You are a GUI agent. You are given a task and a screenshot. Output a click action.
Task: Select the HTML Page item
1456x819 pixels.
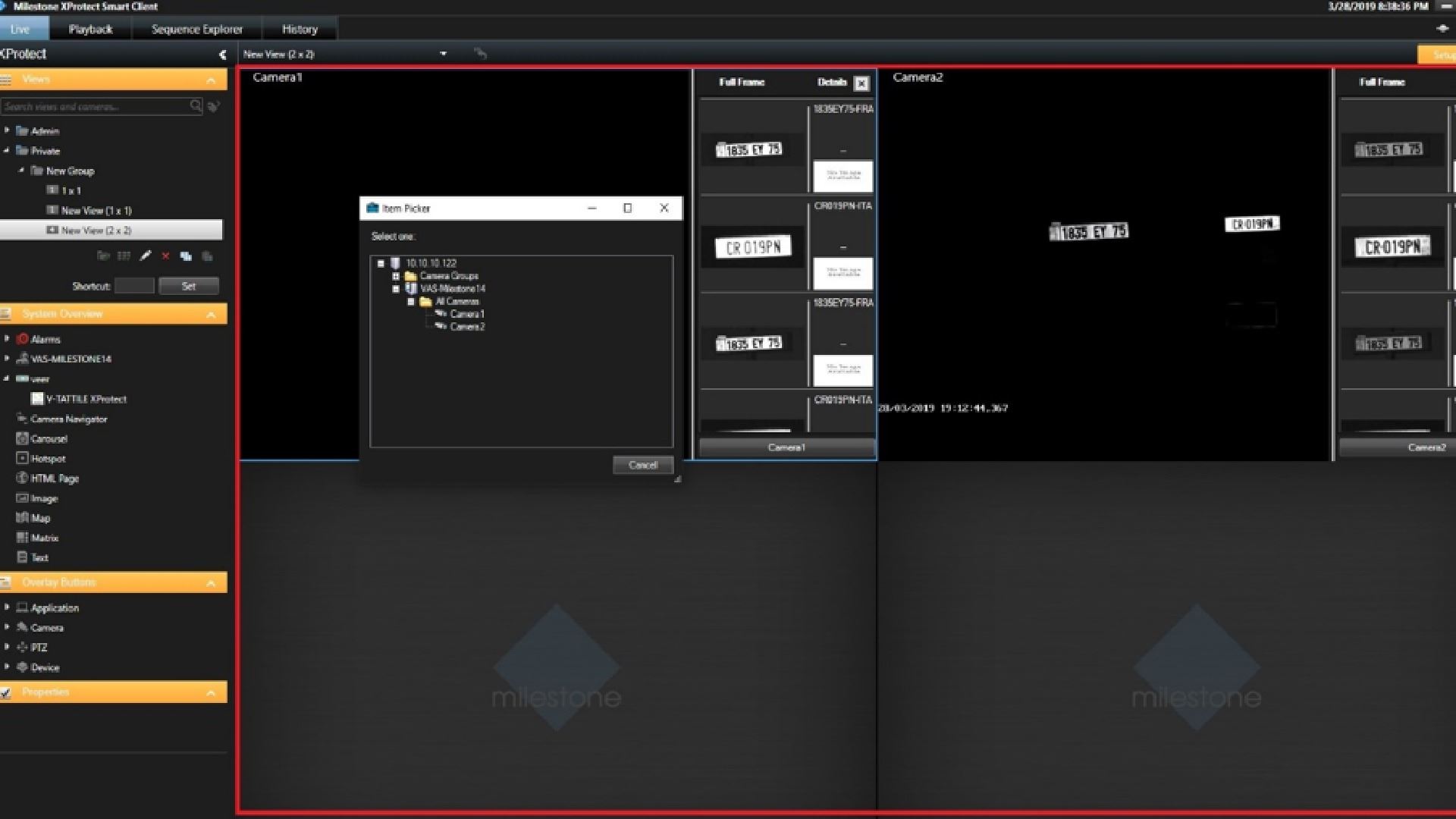click(x=55, y=478)
